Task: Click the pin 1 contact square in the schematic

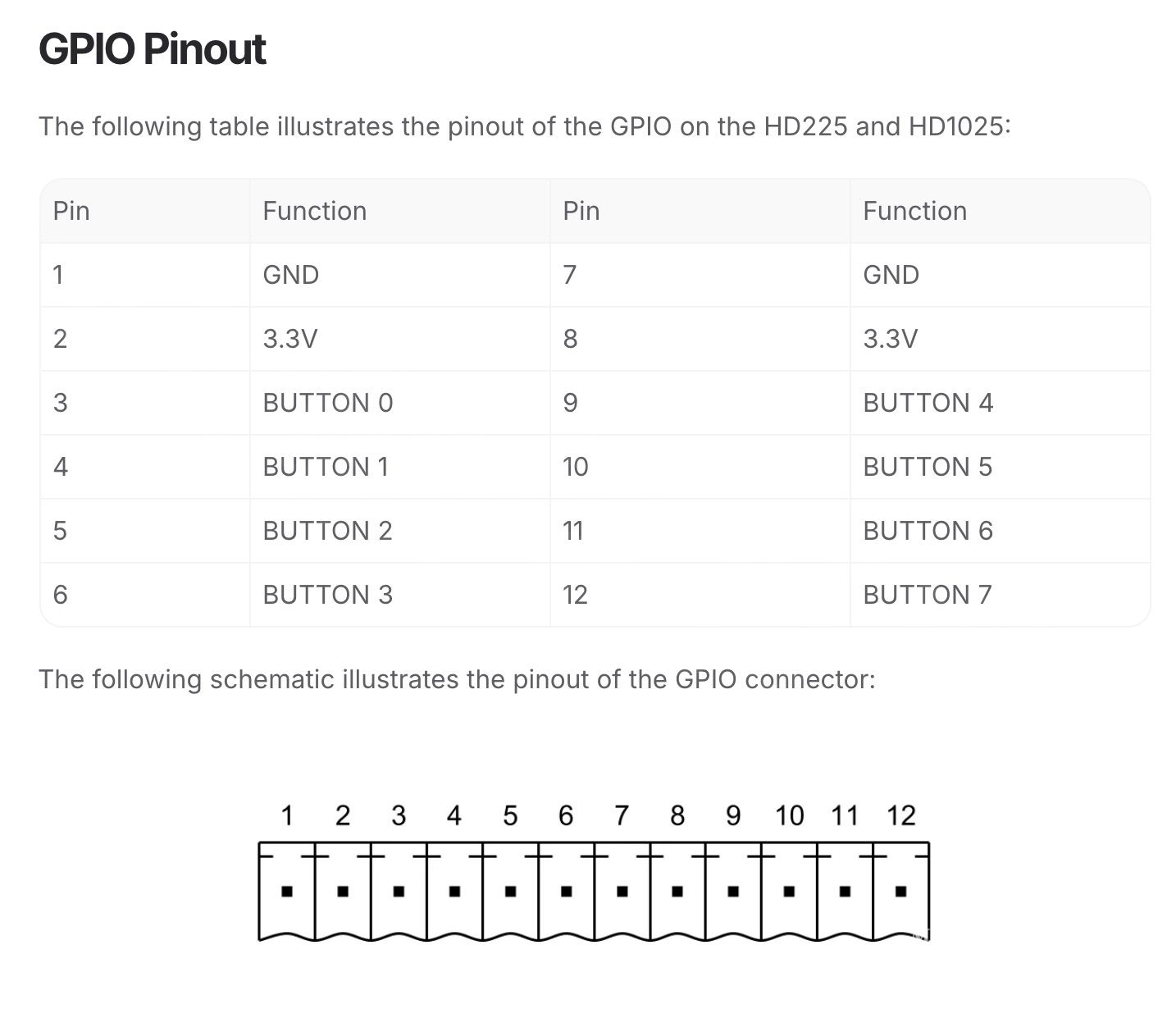Action: pos(287,891)
